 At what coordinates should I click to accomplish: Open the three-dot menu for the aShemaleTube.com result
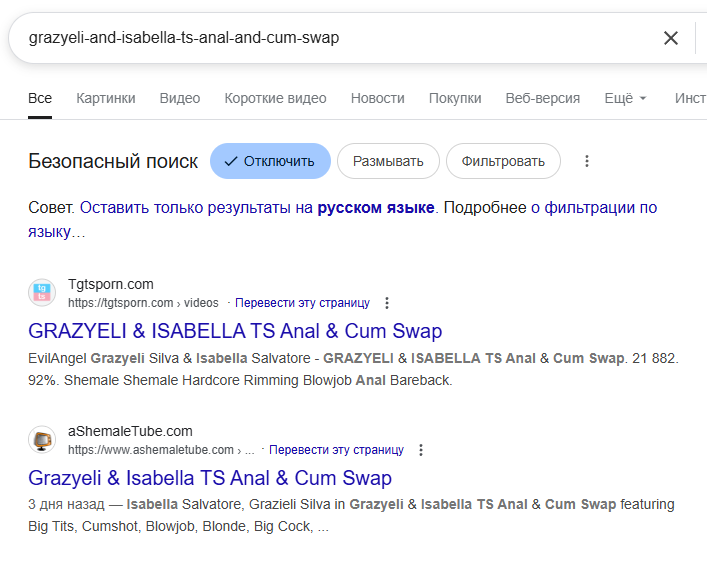(x=421, y=450)
